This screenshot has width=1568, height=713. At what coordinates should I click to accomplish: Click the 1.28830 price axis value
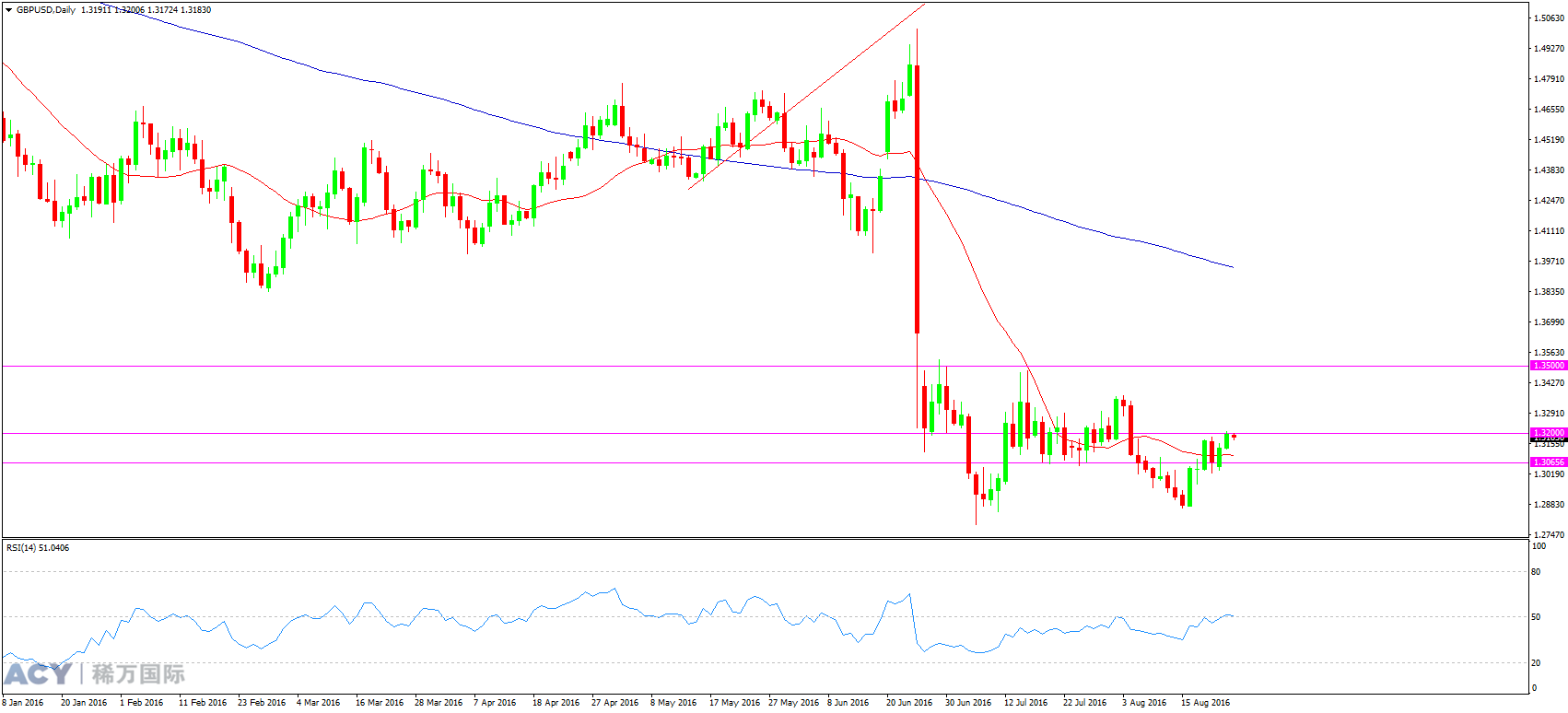click(1549, 504)
